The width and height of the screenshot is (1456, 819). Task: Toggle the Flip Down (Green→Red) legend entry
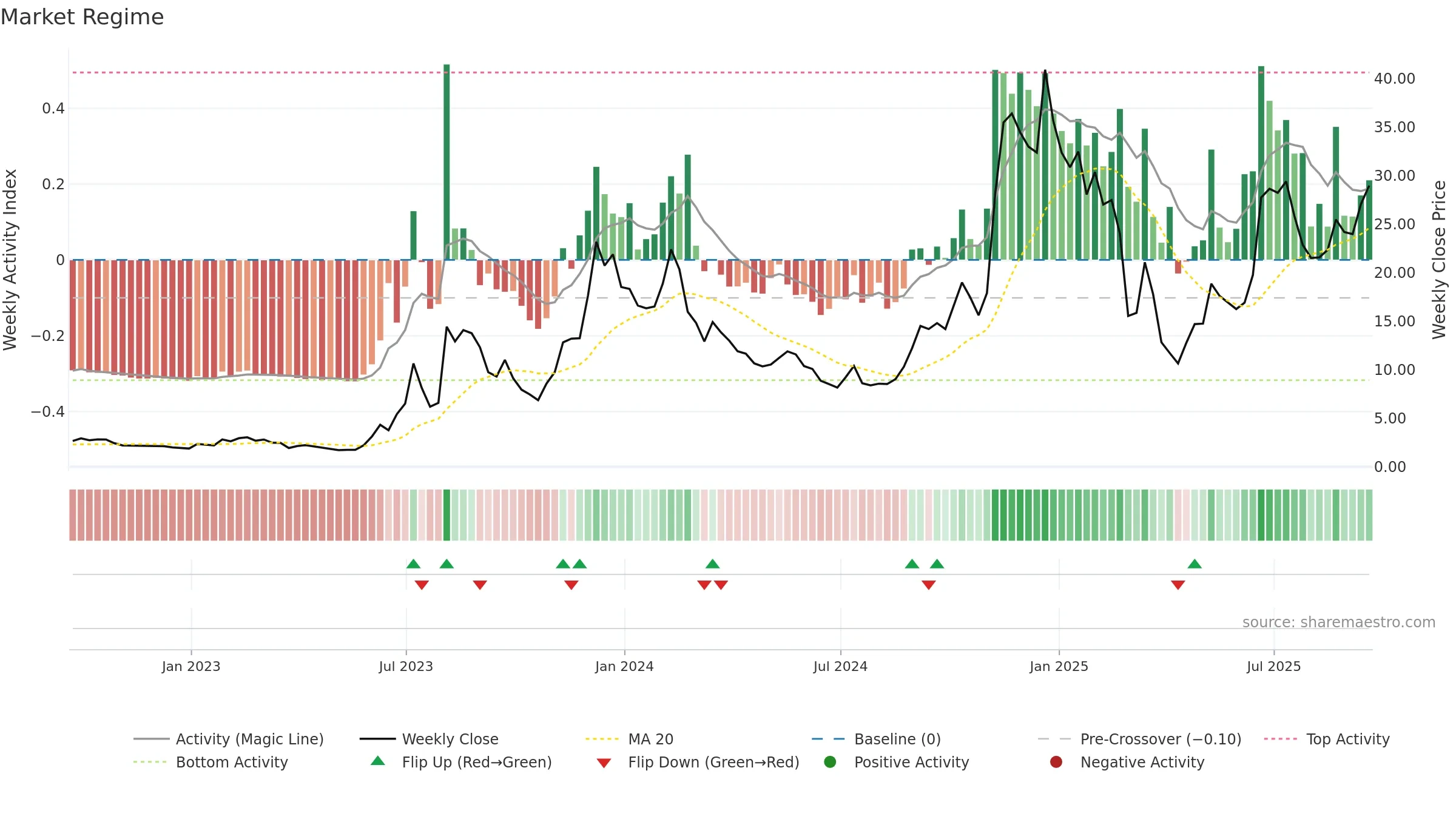click(x=698, y=762)
